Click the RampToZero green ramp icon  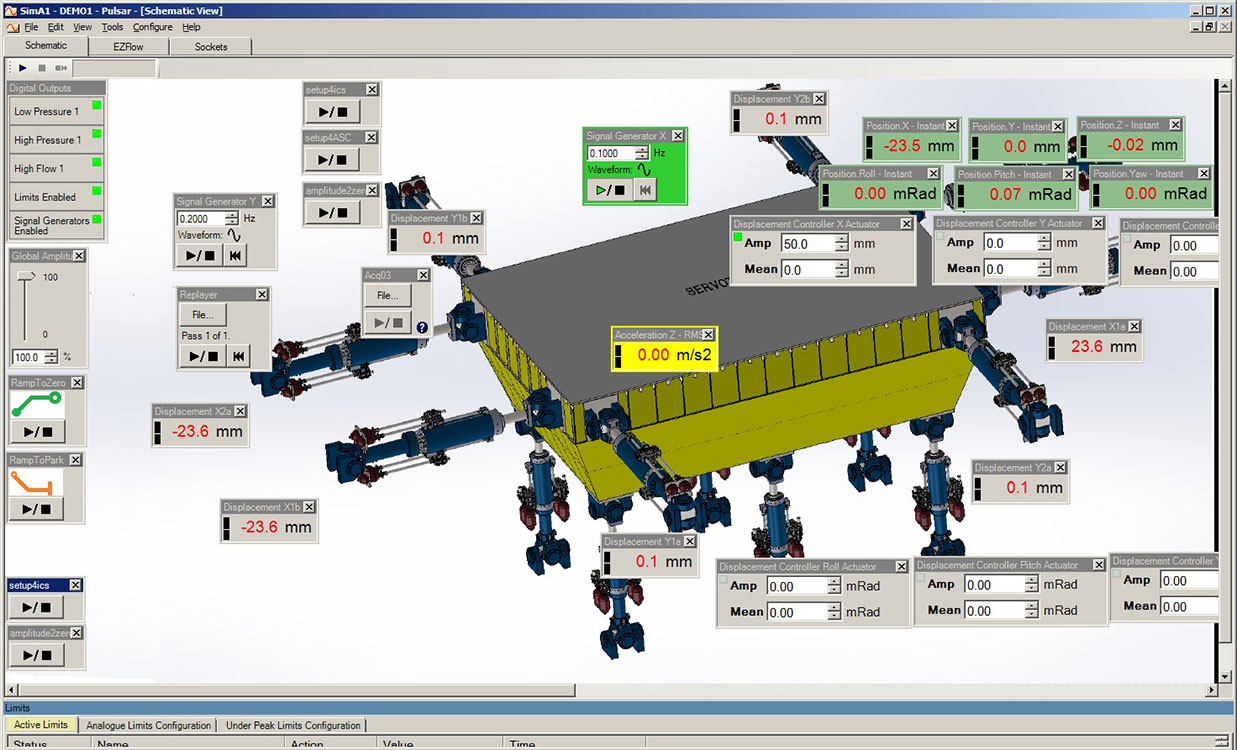tap(36, 405)
